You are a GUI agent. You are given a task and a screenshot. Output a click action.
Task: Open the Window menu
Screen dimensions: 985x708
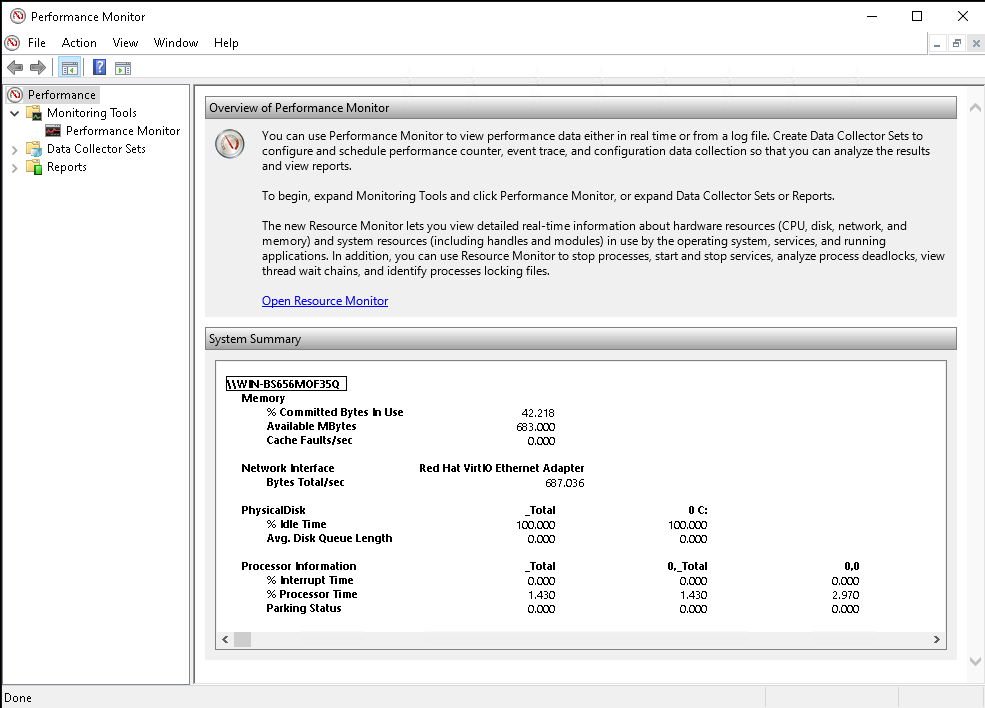point(176,43)
